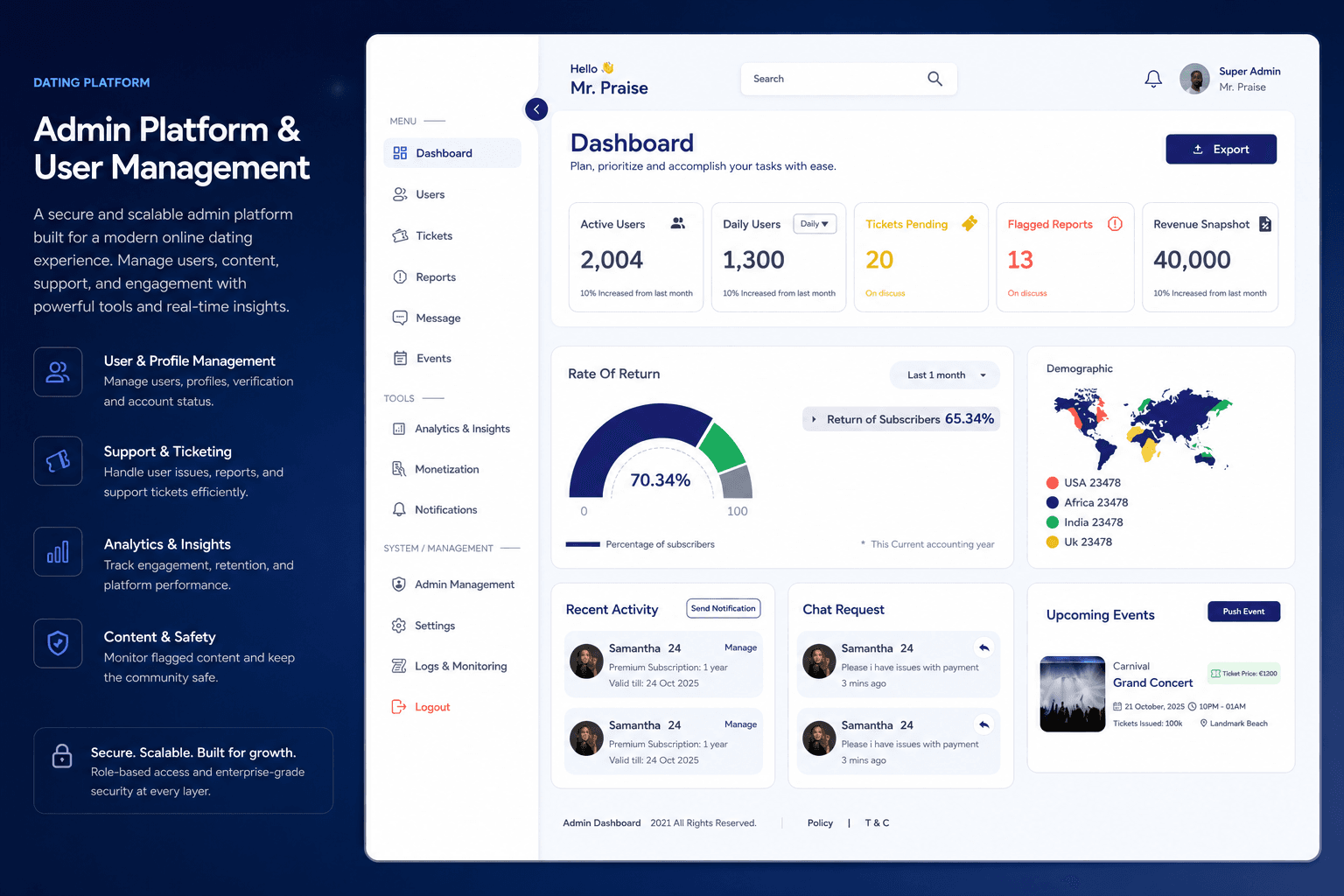This screenshot has height=896, width=1344.
Task: Open the Dashboard menu item
Action: click(x=452, y=153)
